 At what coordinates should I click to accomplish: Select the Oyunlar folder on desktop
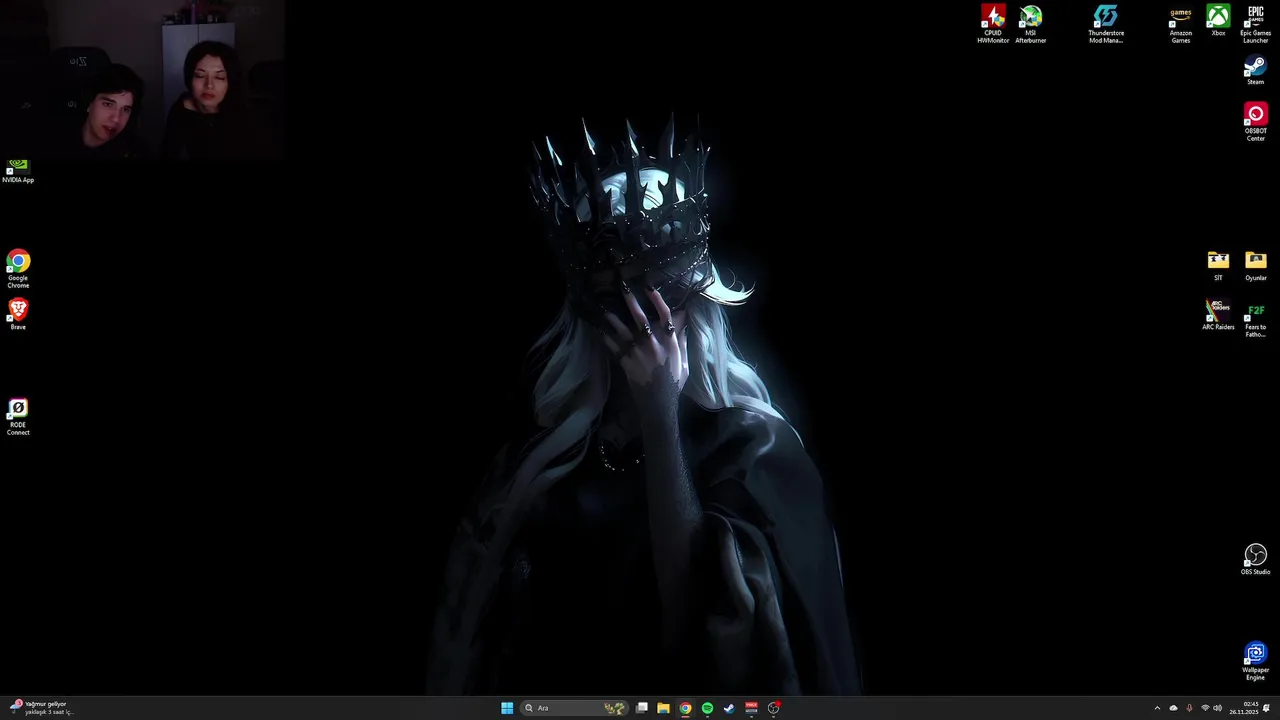click(x=1256, y=266)
